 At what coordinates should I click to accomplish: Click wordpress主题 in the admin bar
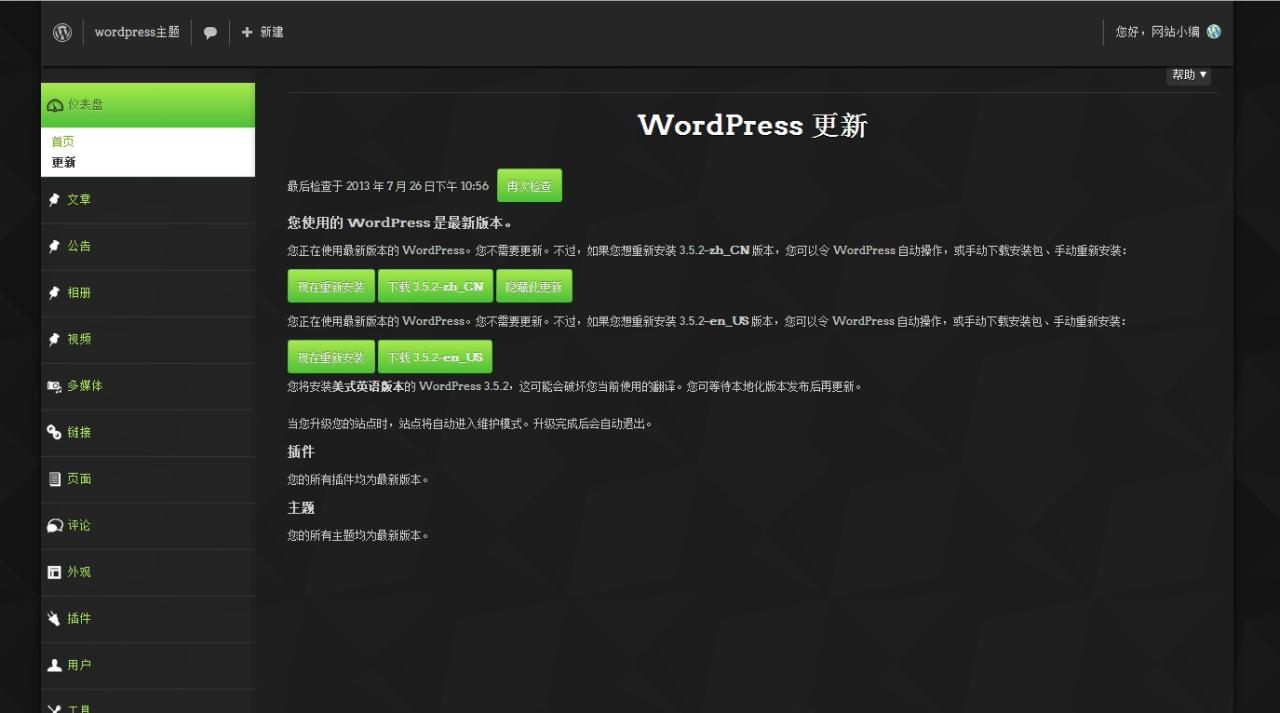(136, 31)
